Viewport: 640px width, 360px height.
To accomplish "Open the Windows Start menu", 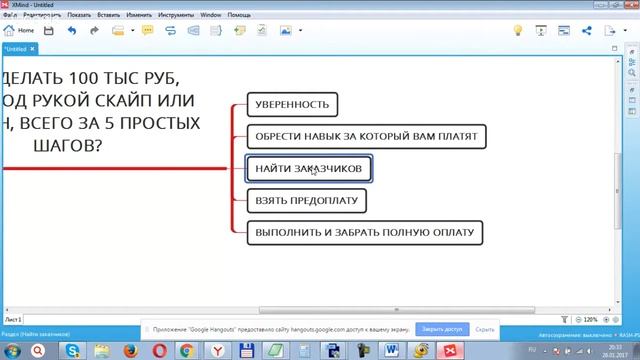I will [x=12, y=351].
